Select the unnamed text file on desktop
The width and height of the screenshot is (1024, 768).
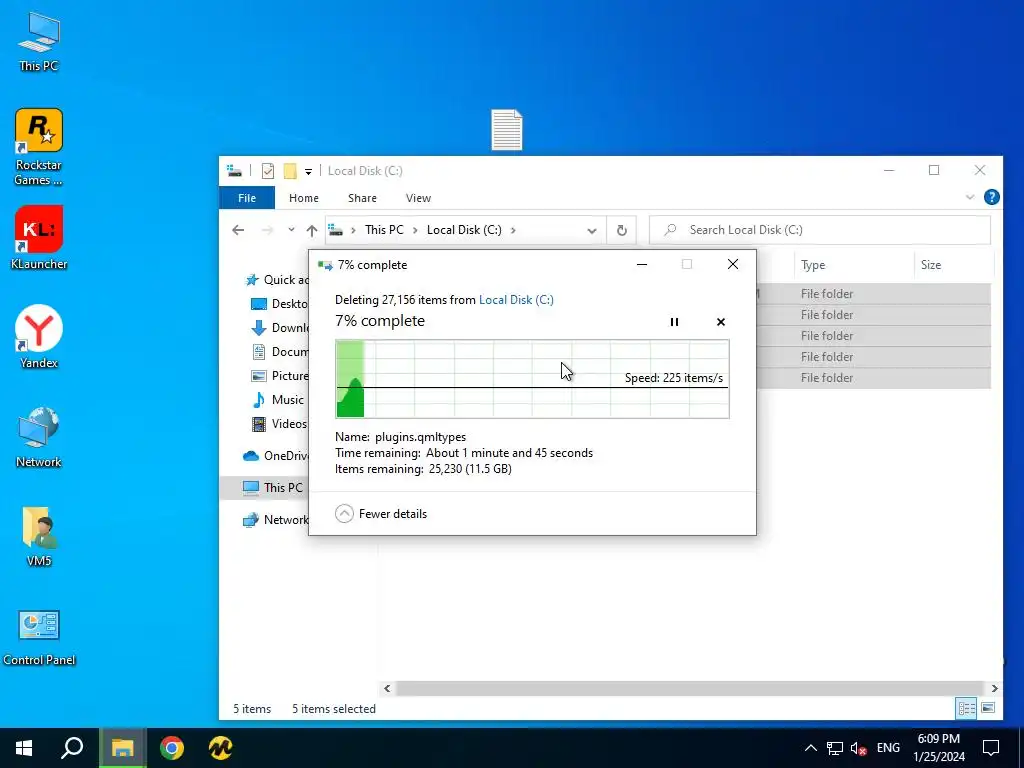[507, 130]
